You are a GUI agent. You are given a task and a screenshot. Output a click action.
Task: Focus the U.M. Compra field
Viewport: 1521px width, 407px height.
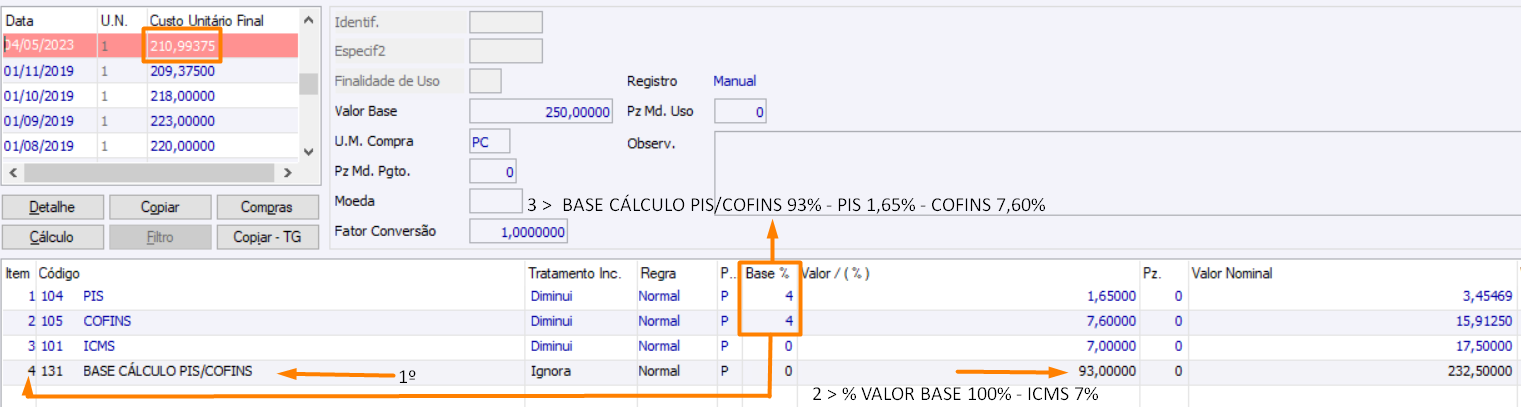coord(490,142)
